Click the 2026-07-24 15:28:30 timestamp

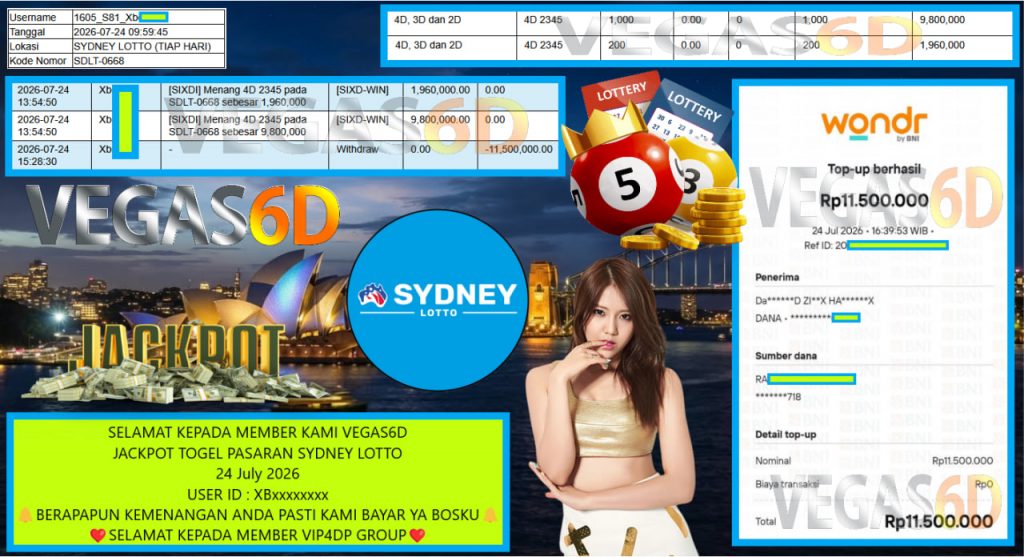pos(42,155)
